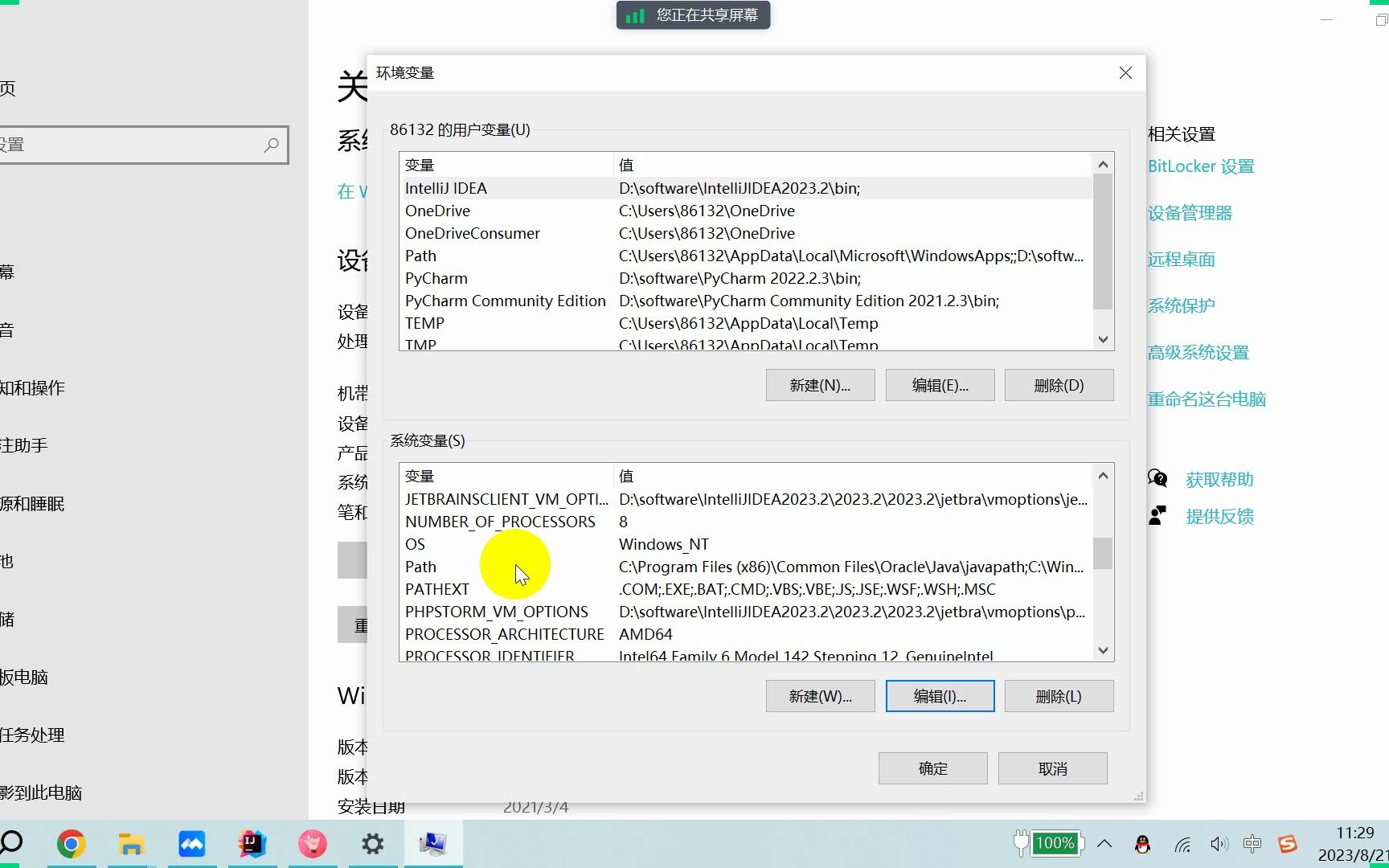This screenshot has width=1389, height=868.
Task: Select OneDriveConsumer user variable row
Action: (746, 233)
